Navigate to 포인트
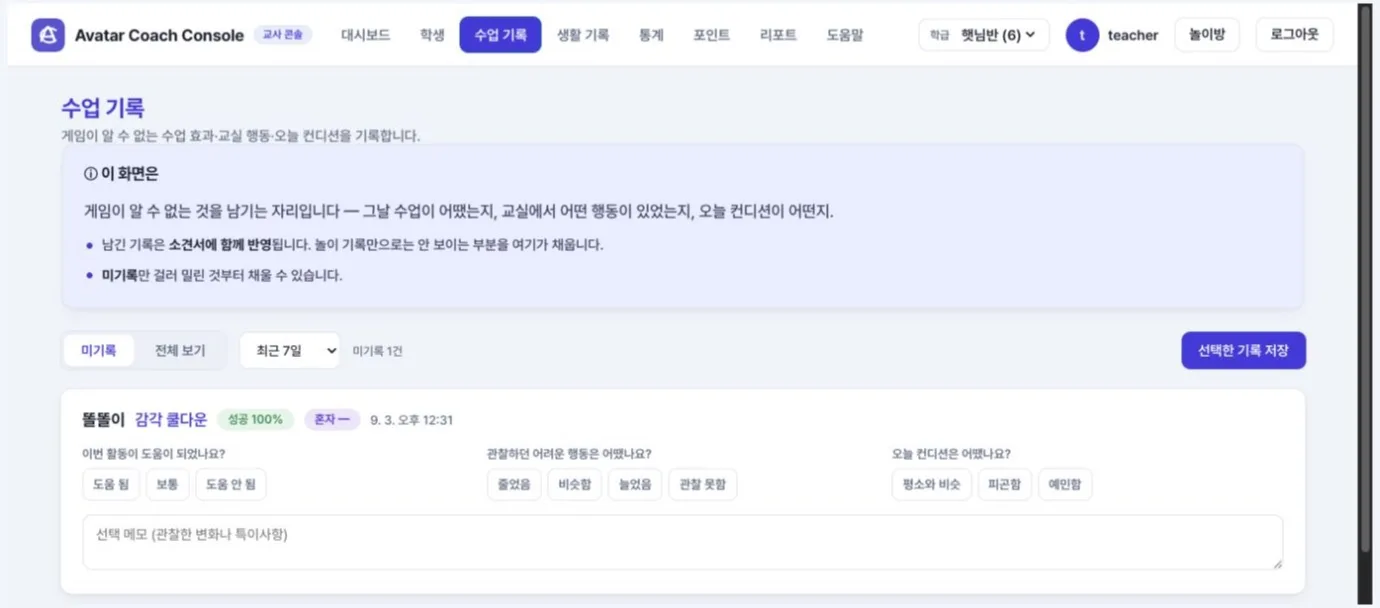Viewport: 1380px width, 608px height. (x=711, y=35)
